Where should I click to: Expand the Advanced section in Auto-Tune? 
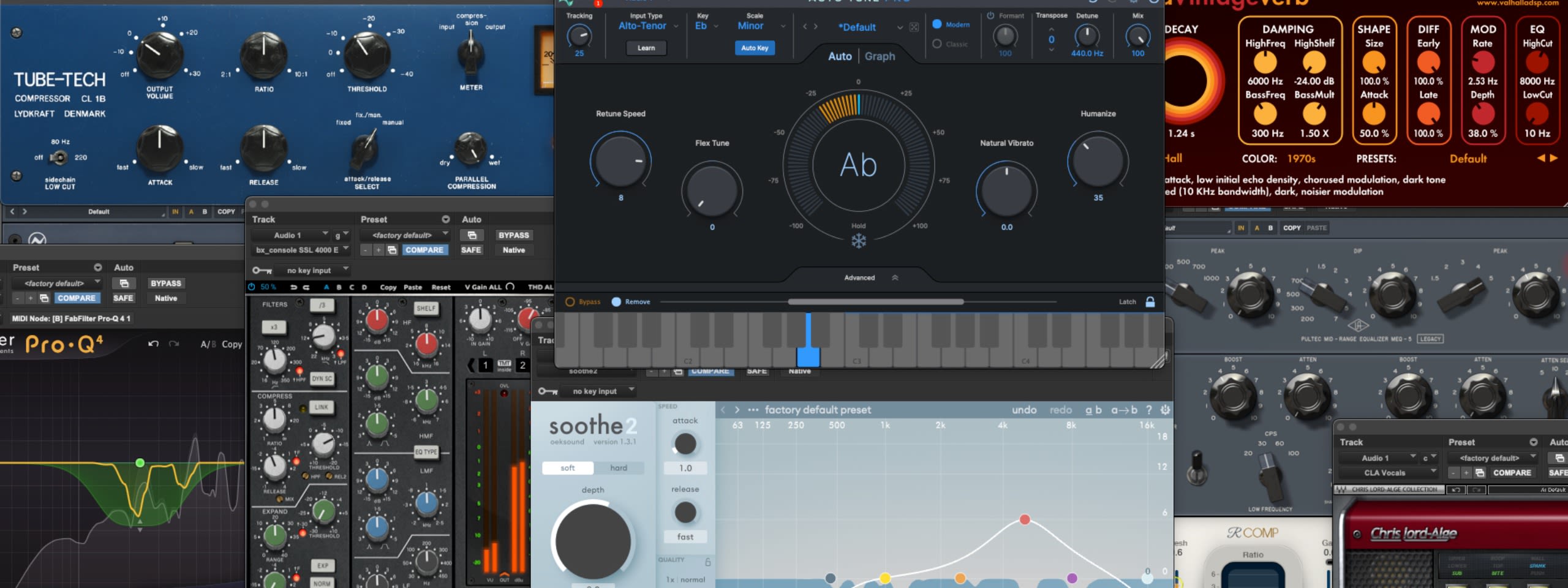pos(870,277)
